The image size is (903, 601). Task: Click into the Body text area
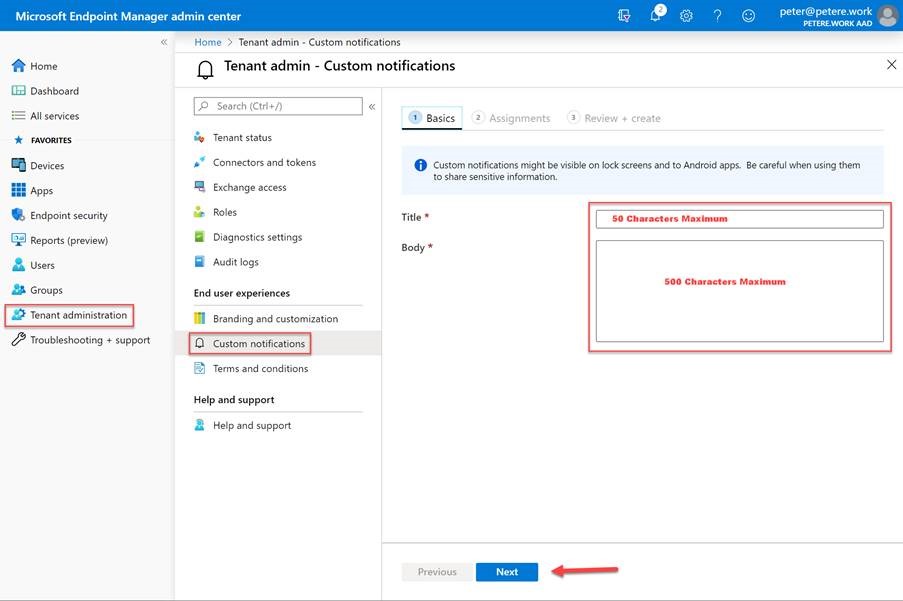[739, 291]
